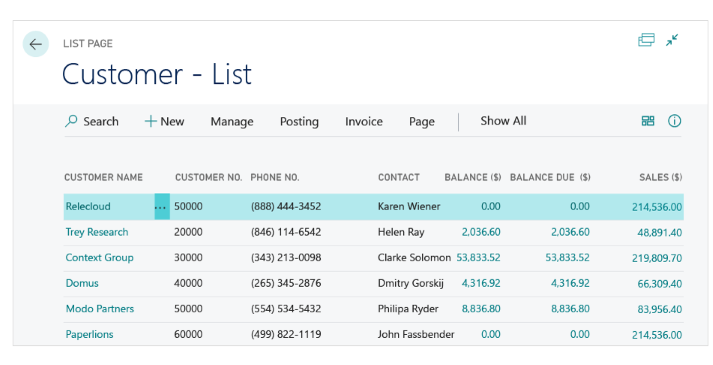Viewport: 713px width, 365px height.
Task: Select customer number 30000 cell
Action: pyautogui.click(x=188, y=258)
